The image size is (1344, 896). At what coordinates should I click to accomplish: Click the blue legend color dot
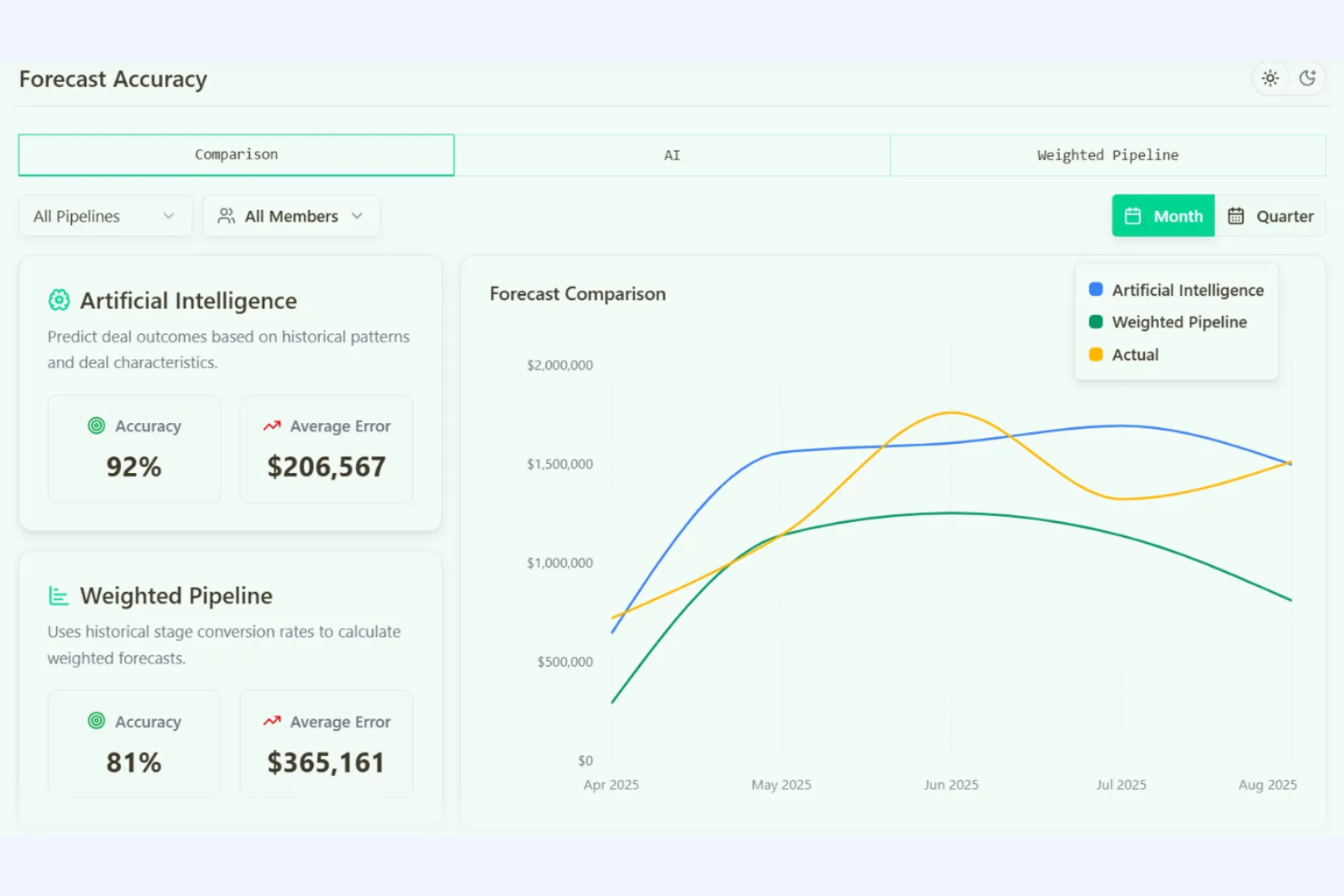pyautogui.click(x=1094, y=289)
